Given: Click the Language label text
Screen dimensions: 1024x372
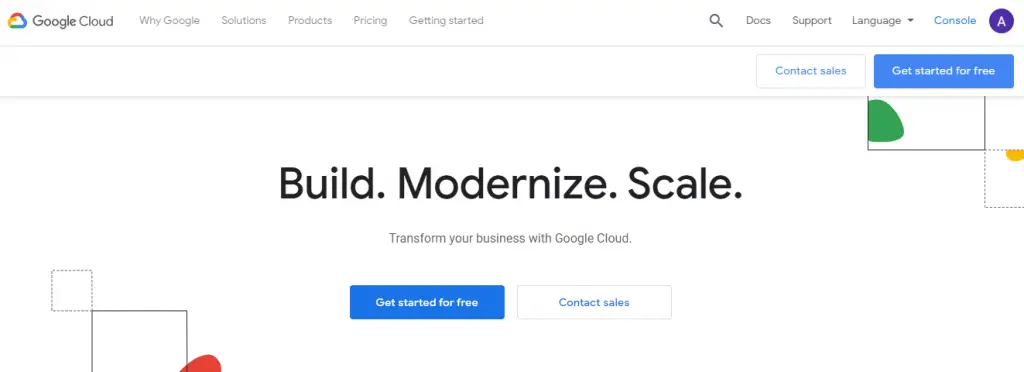Looking at the screenshot, I should [876, 20].
